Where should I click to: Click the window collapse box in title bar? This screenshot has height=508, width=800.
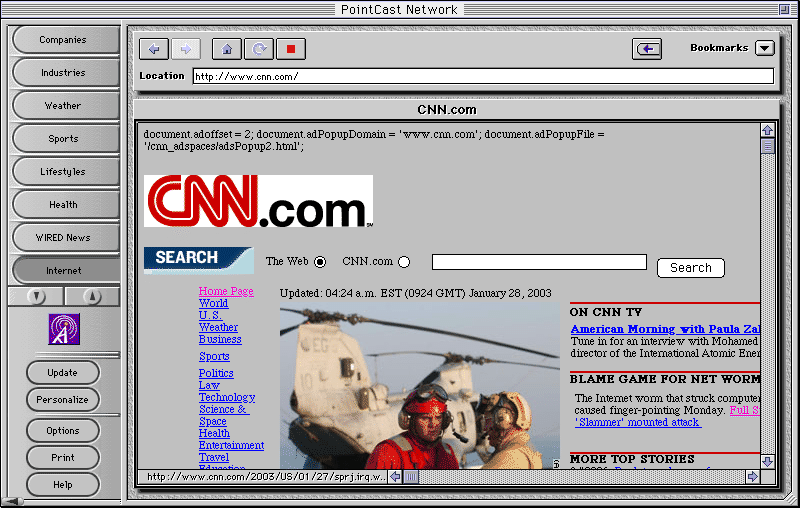tap(784, 9)
